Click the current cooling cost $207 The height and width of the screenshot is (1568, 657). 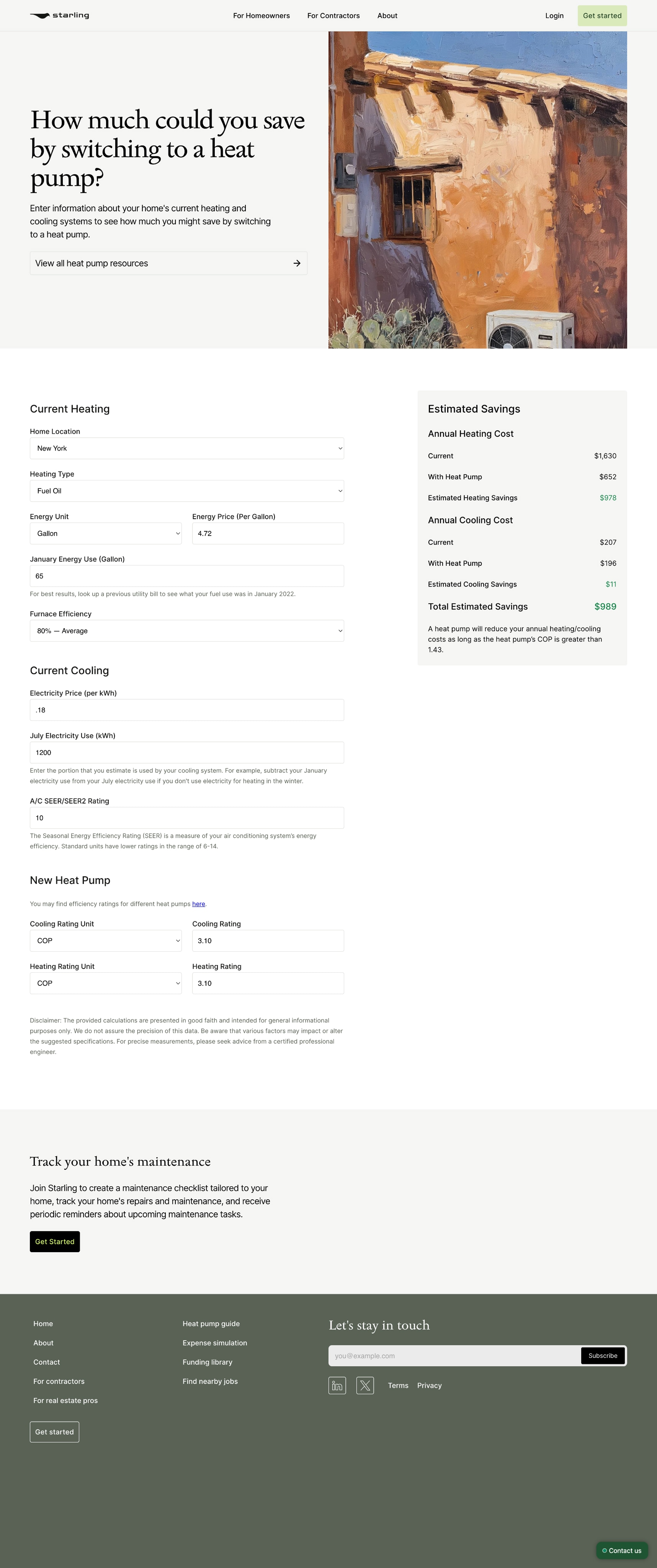click(608, 542)
